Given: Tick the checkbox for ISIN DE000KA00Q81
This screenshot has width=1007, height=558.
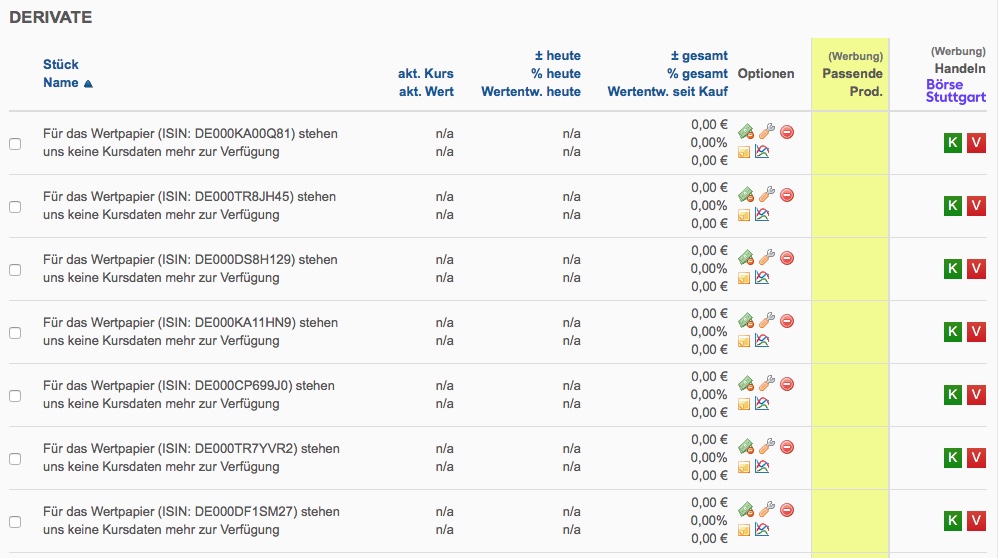Looking at the screenshot, I should (x=15, y=144).
